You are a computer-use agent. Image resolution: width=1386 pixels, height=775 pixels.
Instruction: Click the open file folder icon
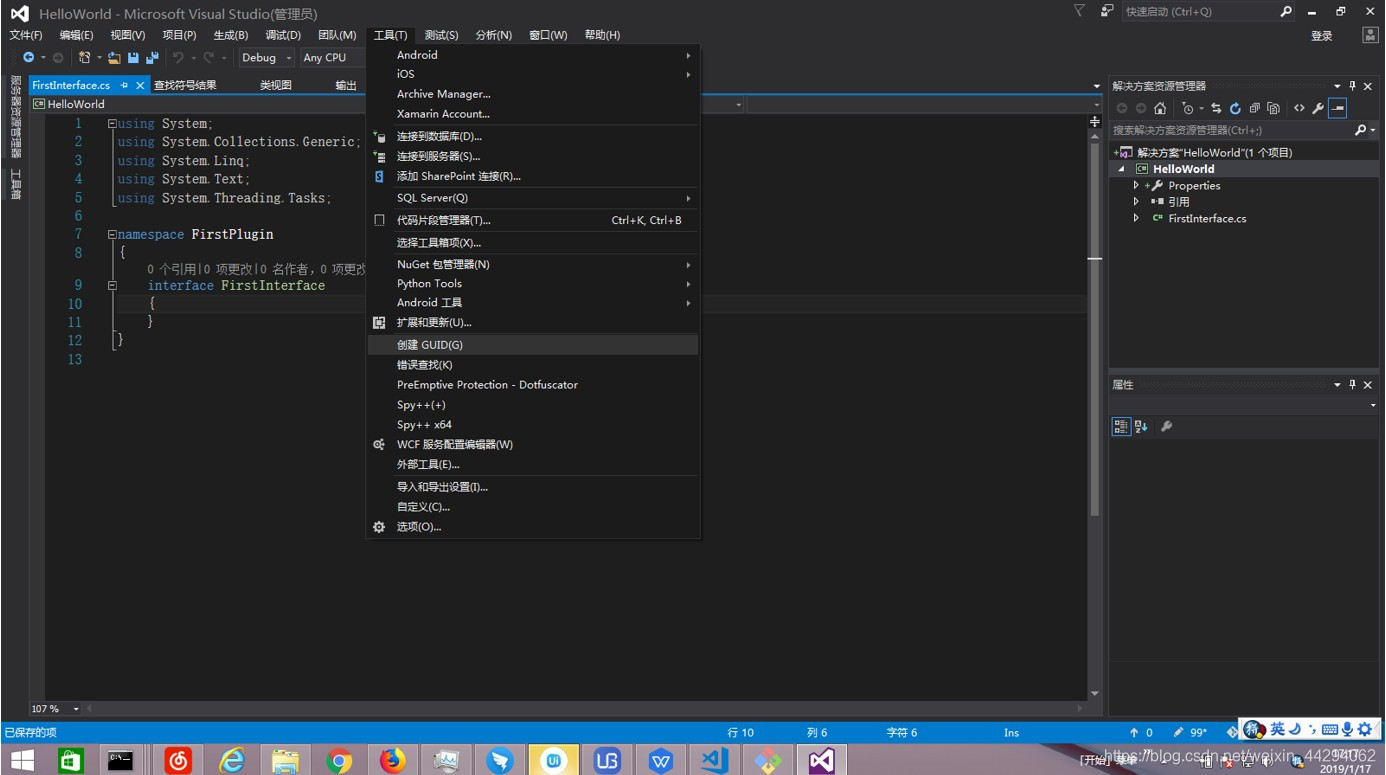(x=114, y=58)
